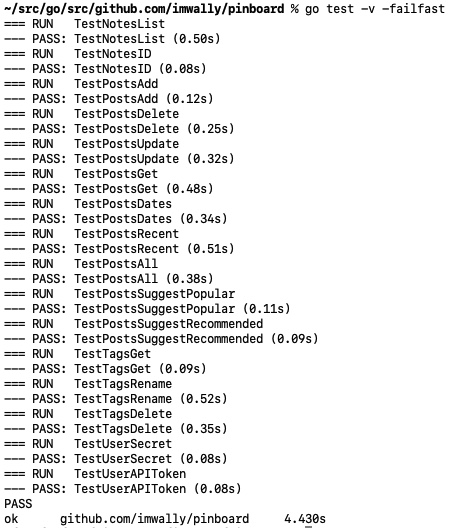Click the pinboard directory path in prompt
This screenshot has width=450, height=528.
[144, 9]
